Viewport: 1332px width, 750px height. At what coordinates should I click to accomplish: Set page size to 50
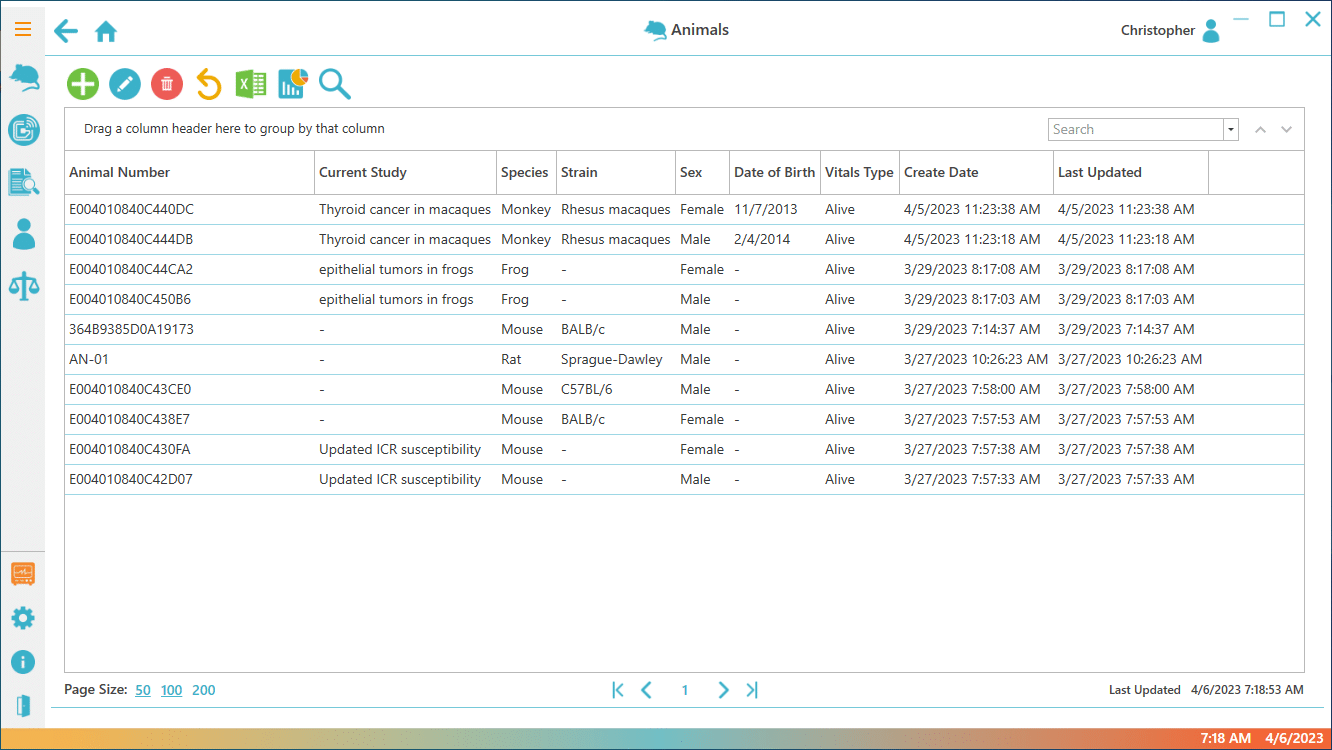(143, 690)
